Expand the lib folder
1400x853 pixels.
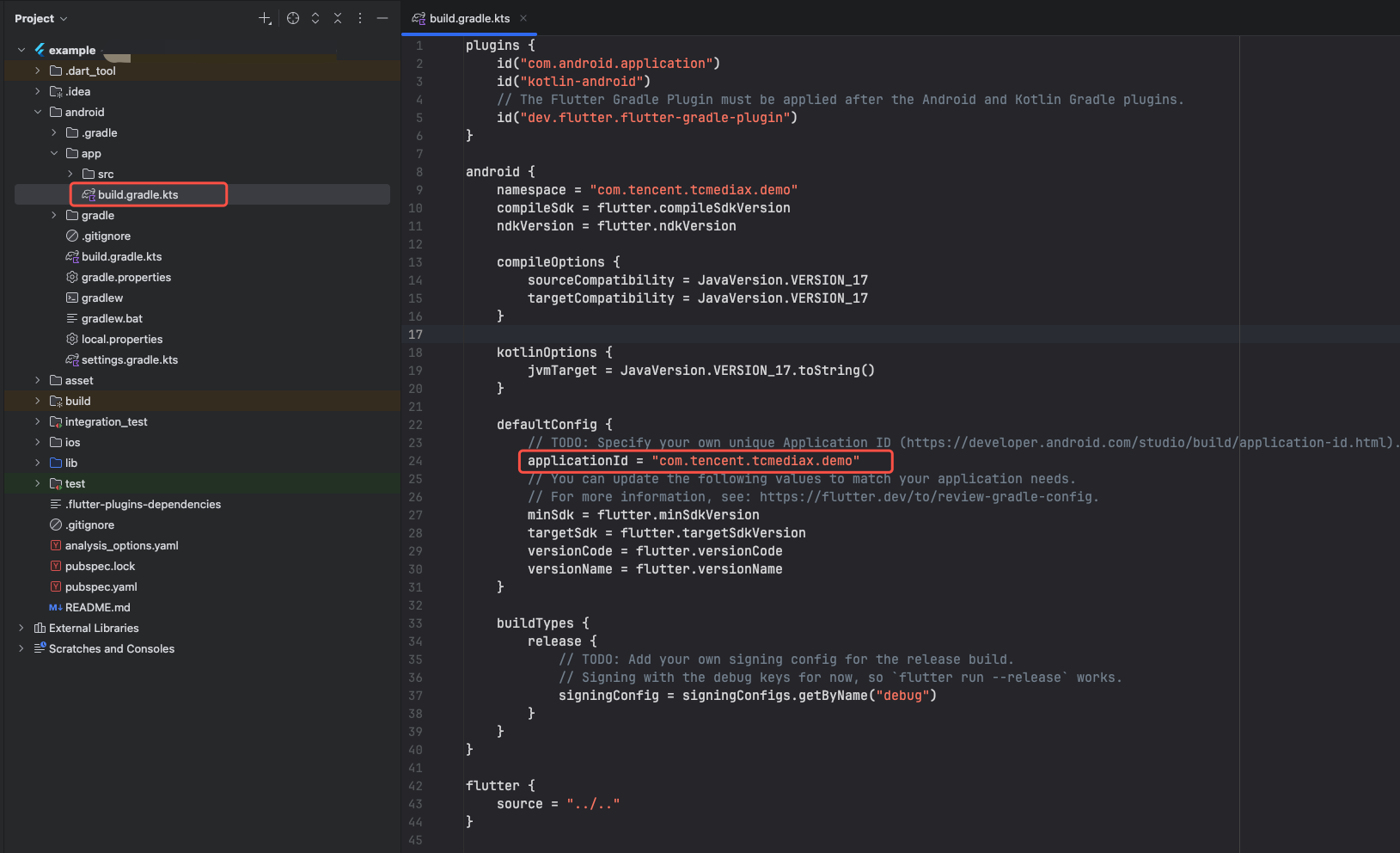(x=38, y=463)
